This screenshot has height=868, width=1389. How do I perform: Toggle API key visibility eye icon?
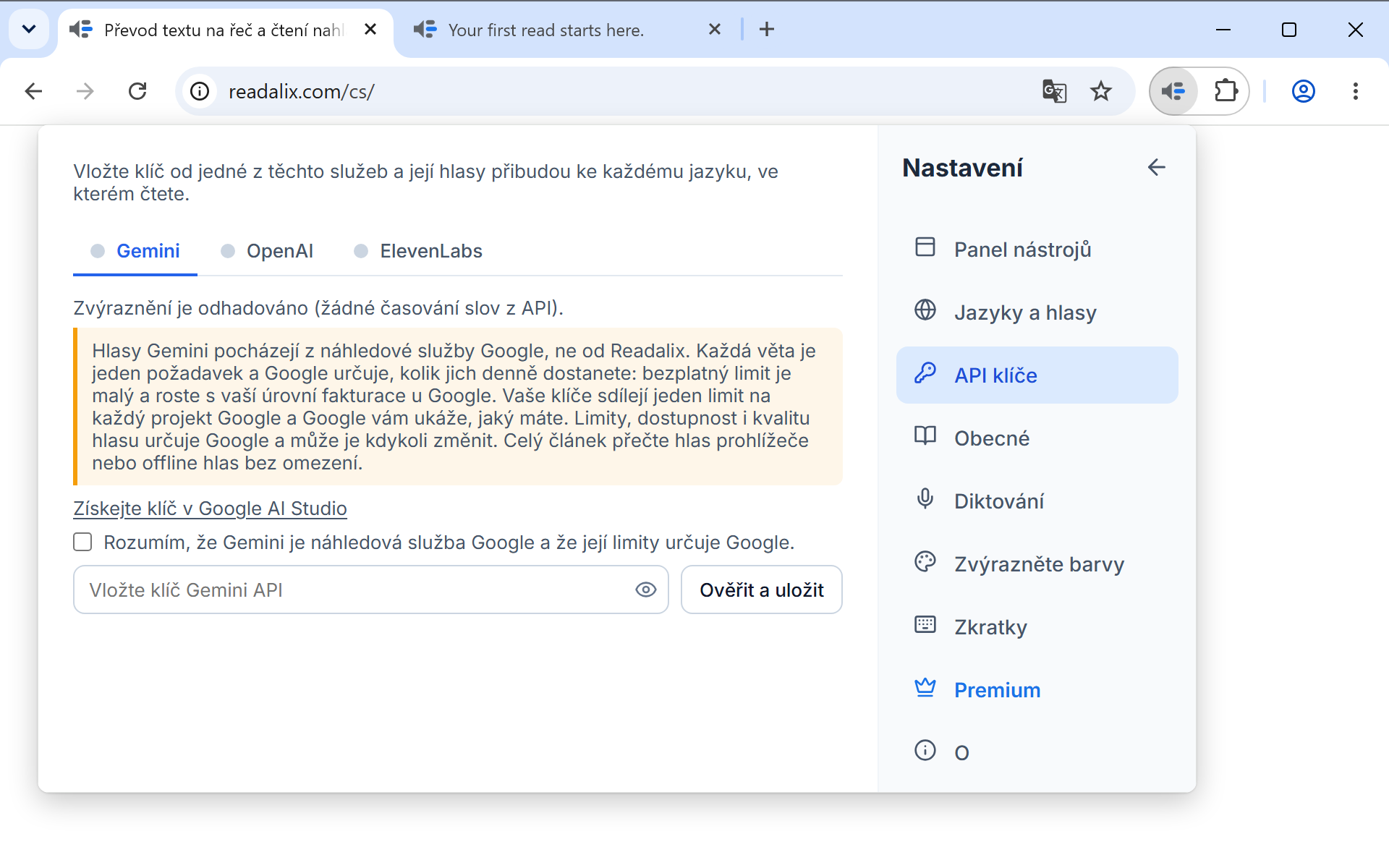(x=646, y=590)
